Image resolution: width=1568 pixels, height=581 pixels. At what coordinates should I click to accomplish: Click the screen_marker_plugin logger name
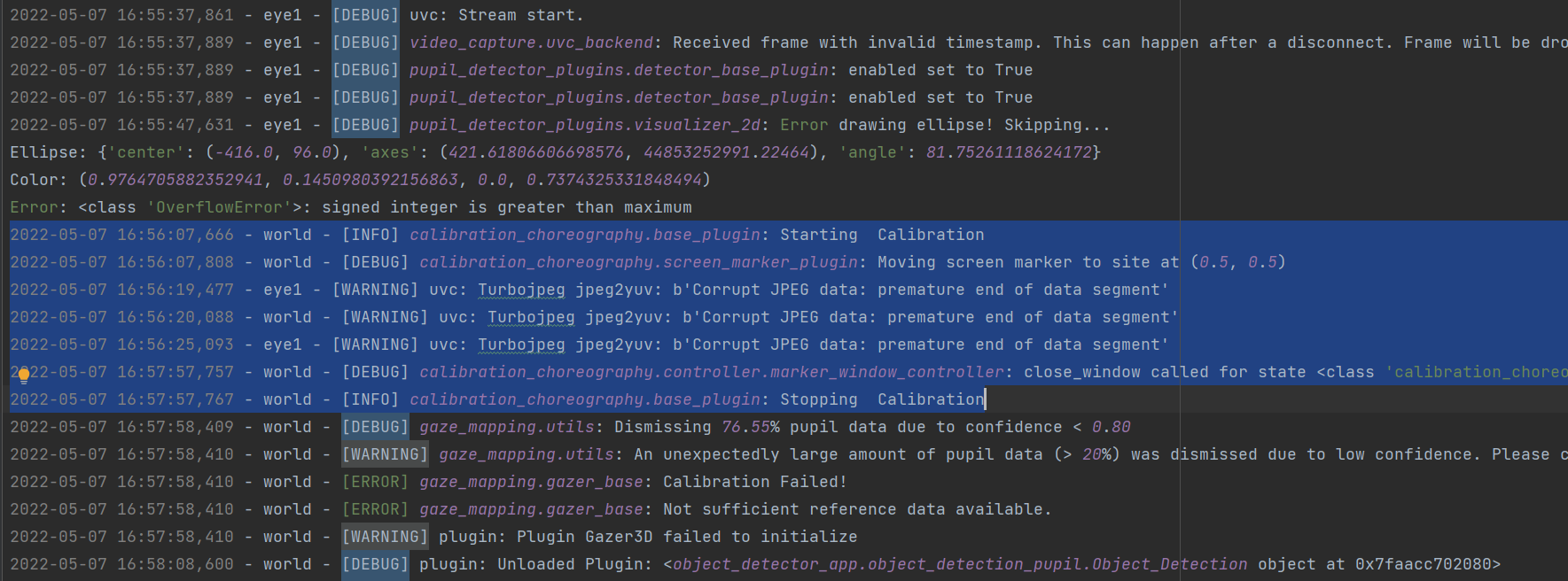click(x=638, y=262)
